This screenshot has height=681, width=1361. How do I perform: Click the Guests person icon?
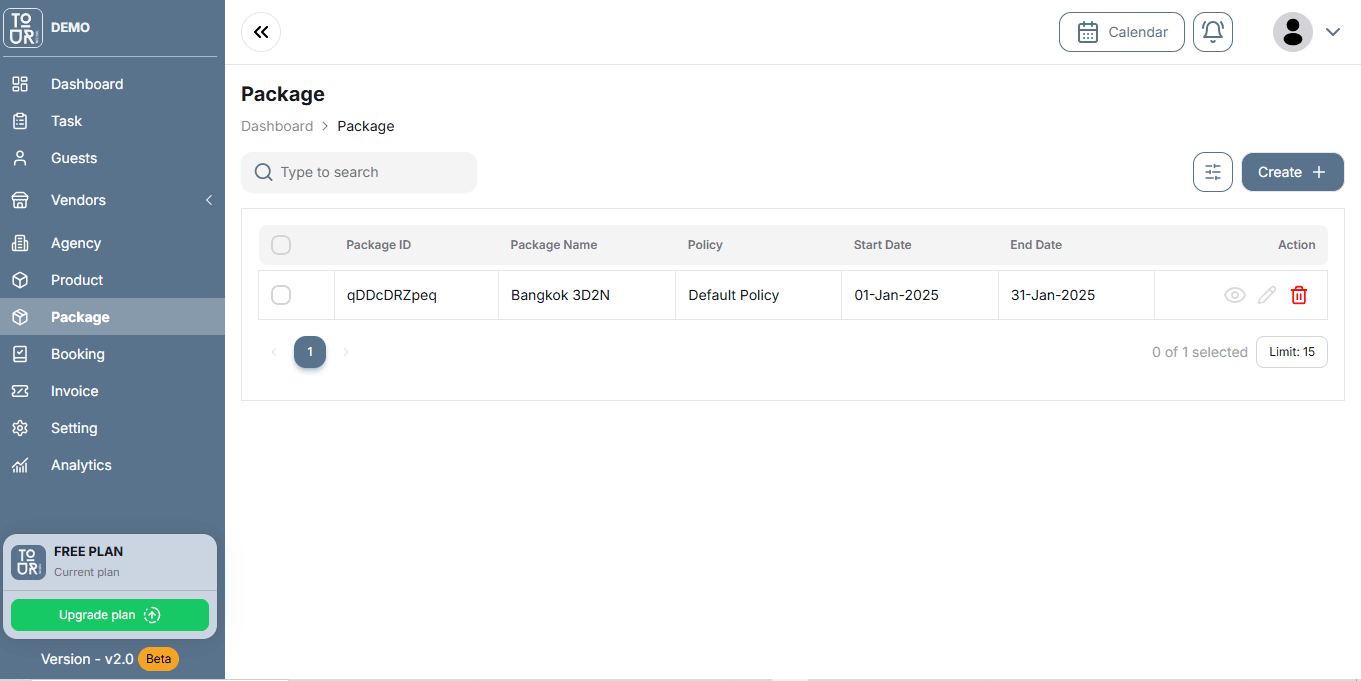[x=20, y=158]
